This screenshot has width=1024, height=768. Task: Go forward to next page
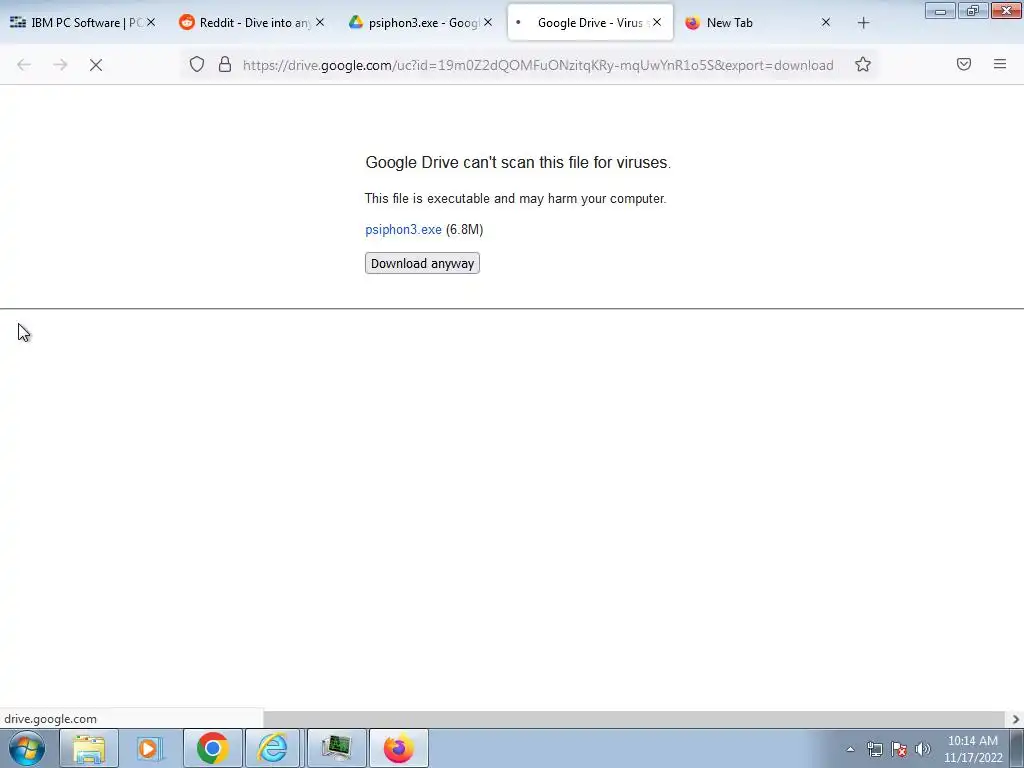pyautogui.click(x=60, y=65)
